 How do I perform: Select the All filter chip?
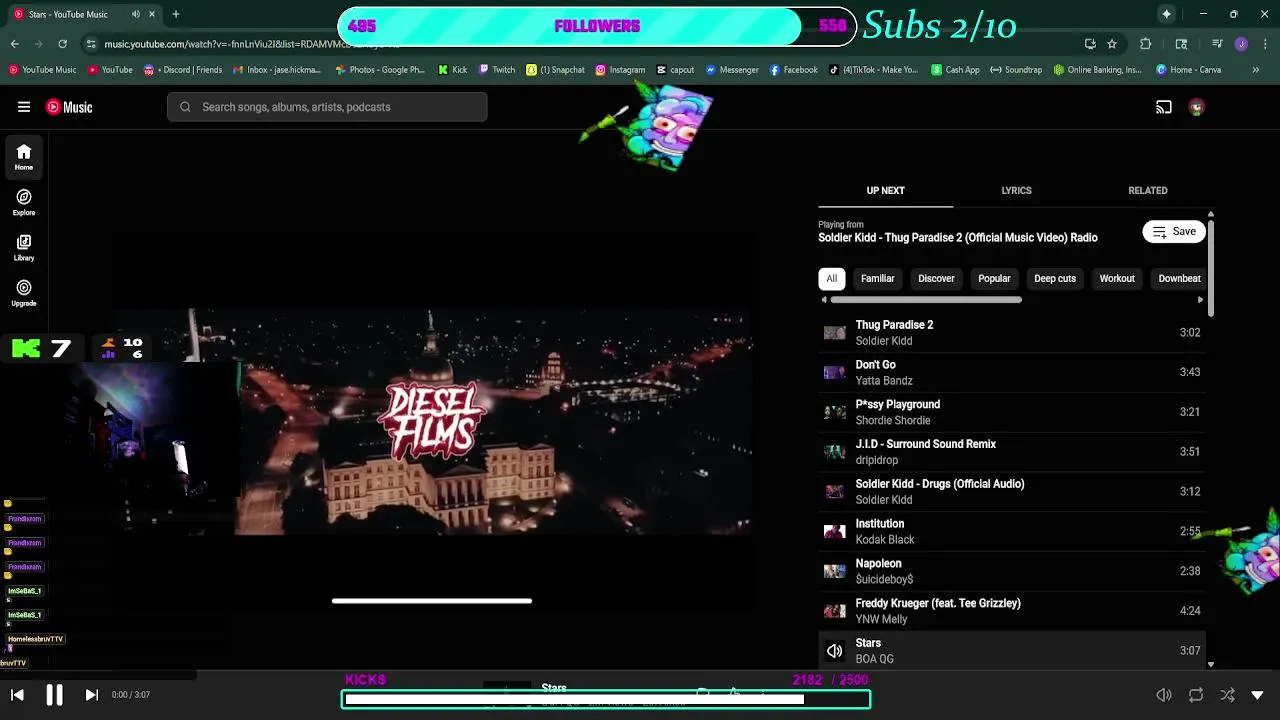click(831, 278)
